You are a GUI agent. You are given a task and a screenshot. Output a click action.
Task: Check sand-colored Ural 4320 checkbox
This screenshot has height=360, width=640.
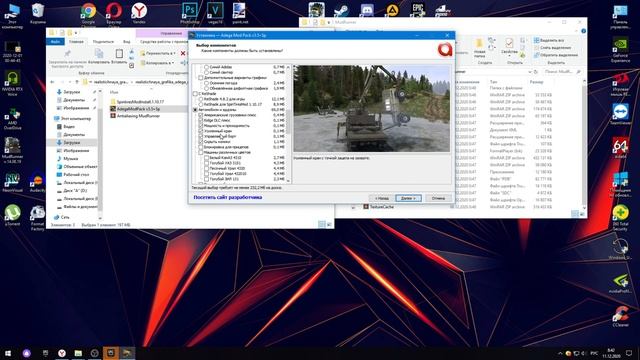(207, 168)
